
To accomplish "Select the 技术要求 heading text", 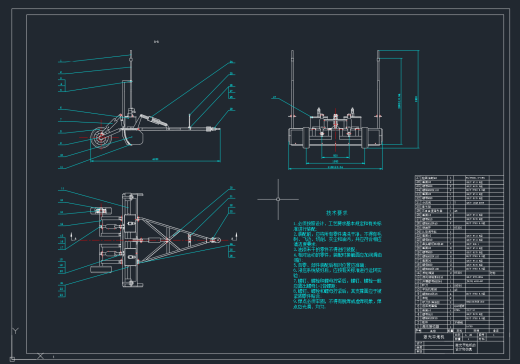I will [x=337, y=213].
